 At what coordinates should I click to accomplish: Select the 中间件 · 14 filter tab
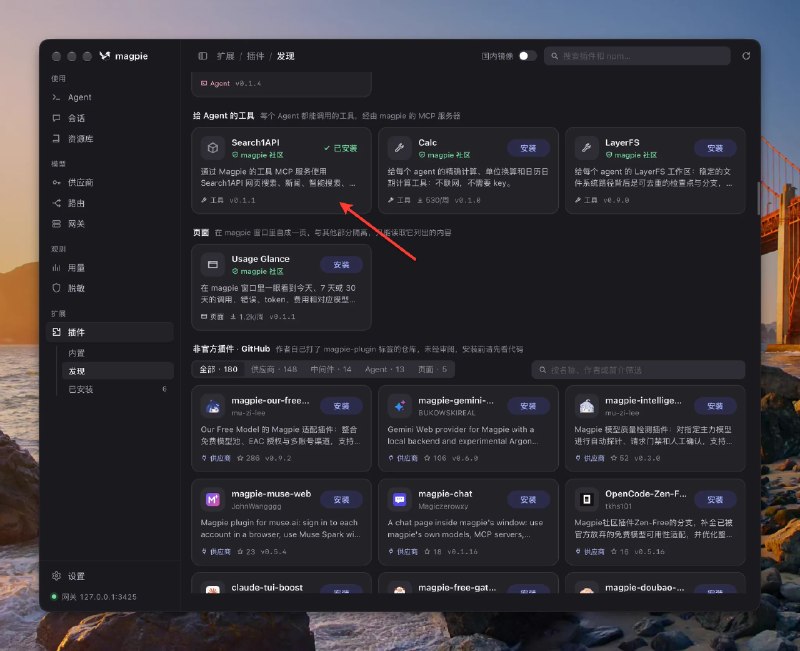click(331, 369)
